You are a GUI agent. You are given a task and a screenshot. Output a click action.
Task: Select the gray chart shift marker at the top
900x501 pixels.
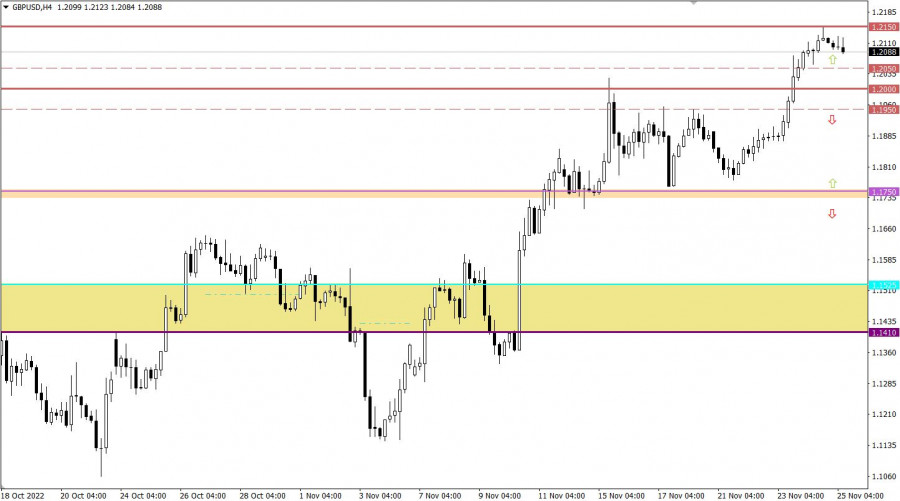pos(694,2)
